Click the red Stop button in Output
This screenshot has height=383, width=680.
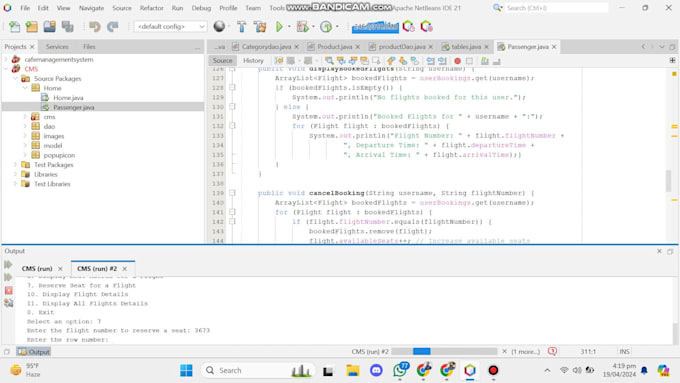[9, 290]
